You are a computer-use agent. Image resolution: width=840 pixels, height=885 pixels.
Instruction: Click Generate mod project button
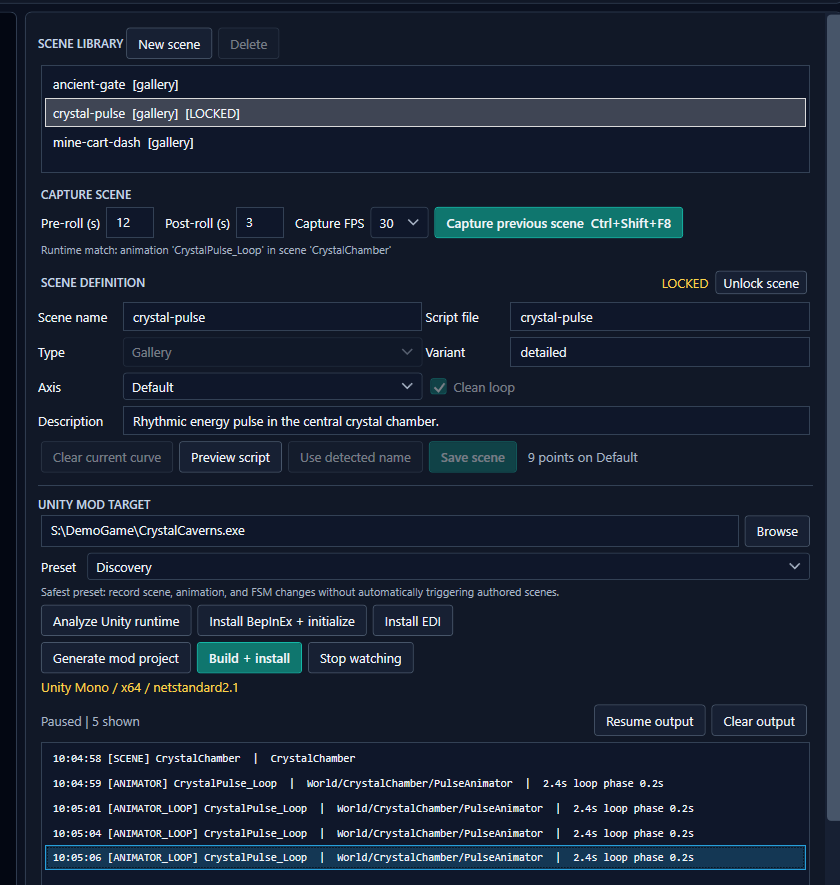116,658
